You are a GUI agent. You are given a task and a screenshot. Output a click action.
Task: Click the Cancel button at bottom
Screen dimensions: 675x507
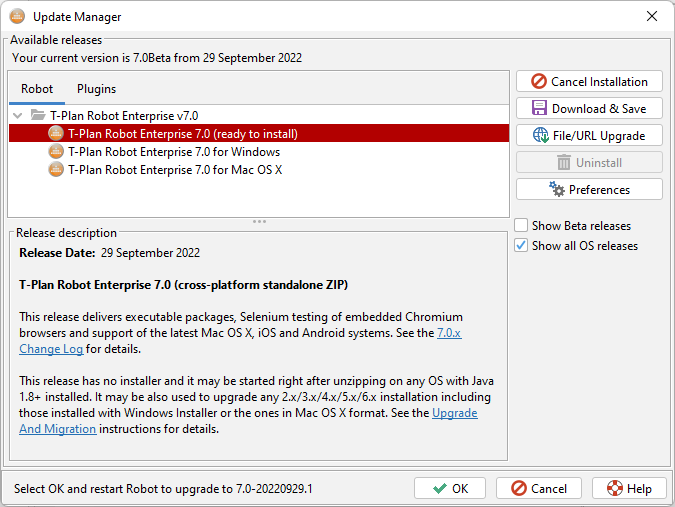[x=539, y=488]
